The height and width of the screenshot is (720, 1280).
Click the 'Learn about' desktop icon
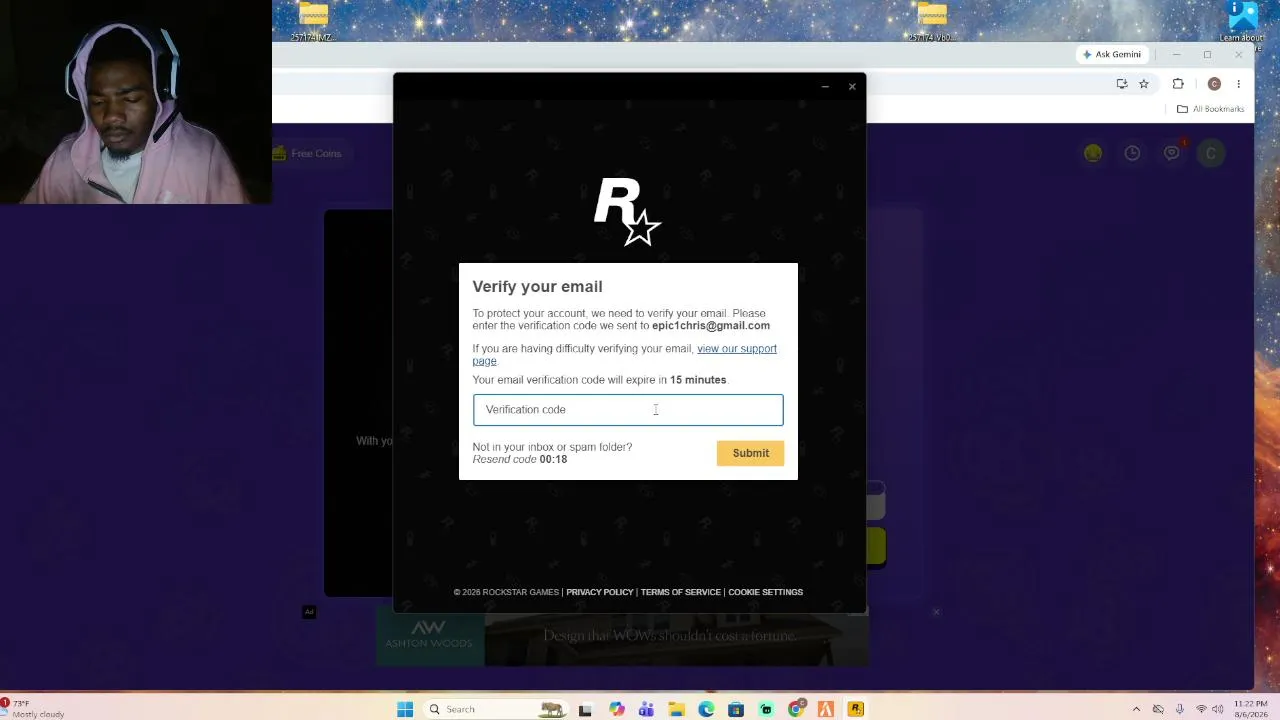coord(1242,22)
